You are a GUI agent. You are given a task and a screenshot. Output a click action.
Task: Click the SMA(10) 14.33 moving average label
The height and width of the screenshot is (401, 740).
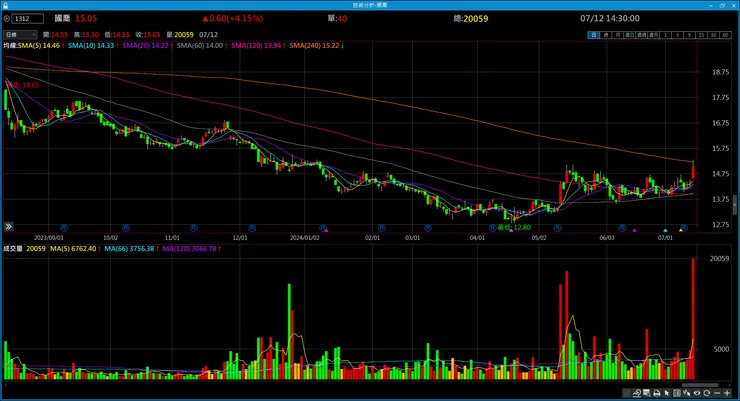[93, 45]
